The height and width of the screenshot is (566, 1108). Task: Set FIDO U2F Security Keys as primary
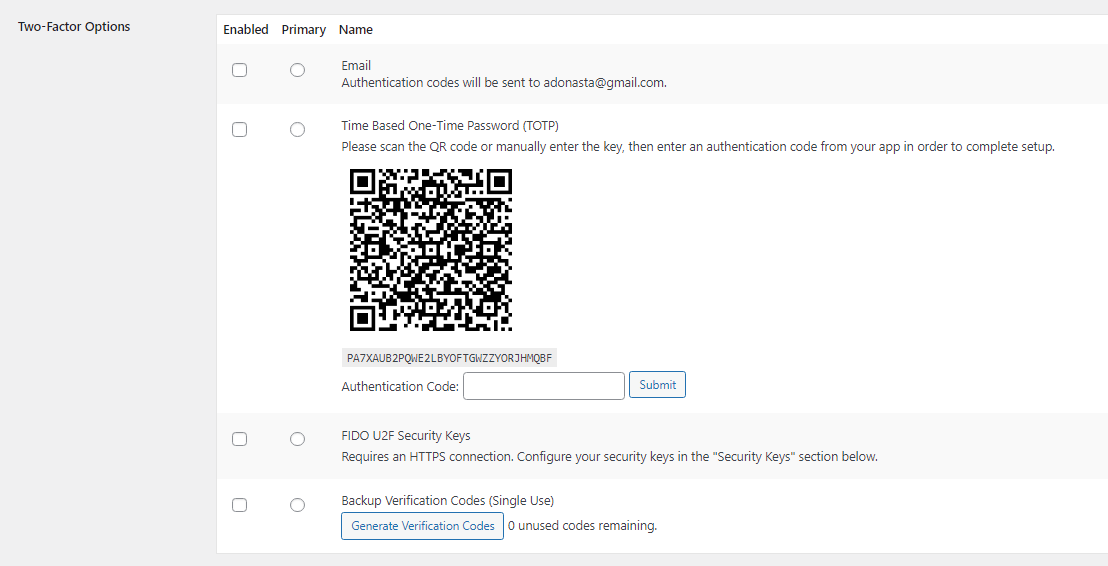pos(297,439)
